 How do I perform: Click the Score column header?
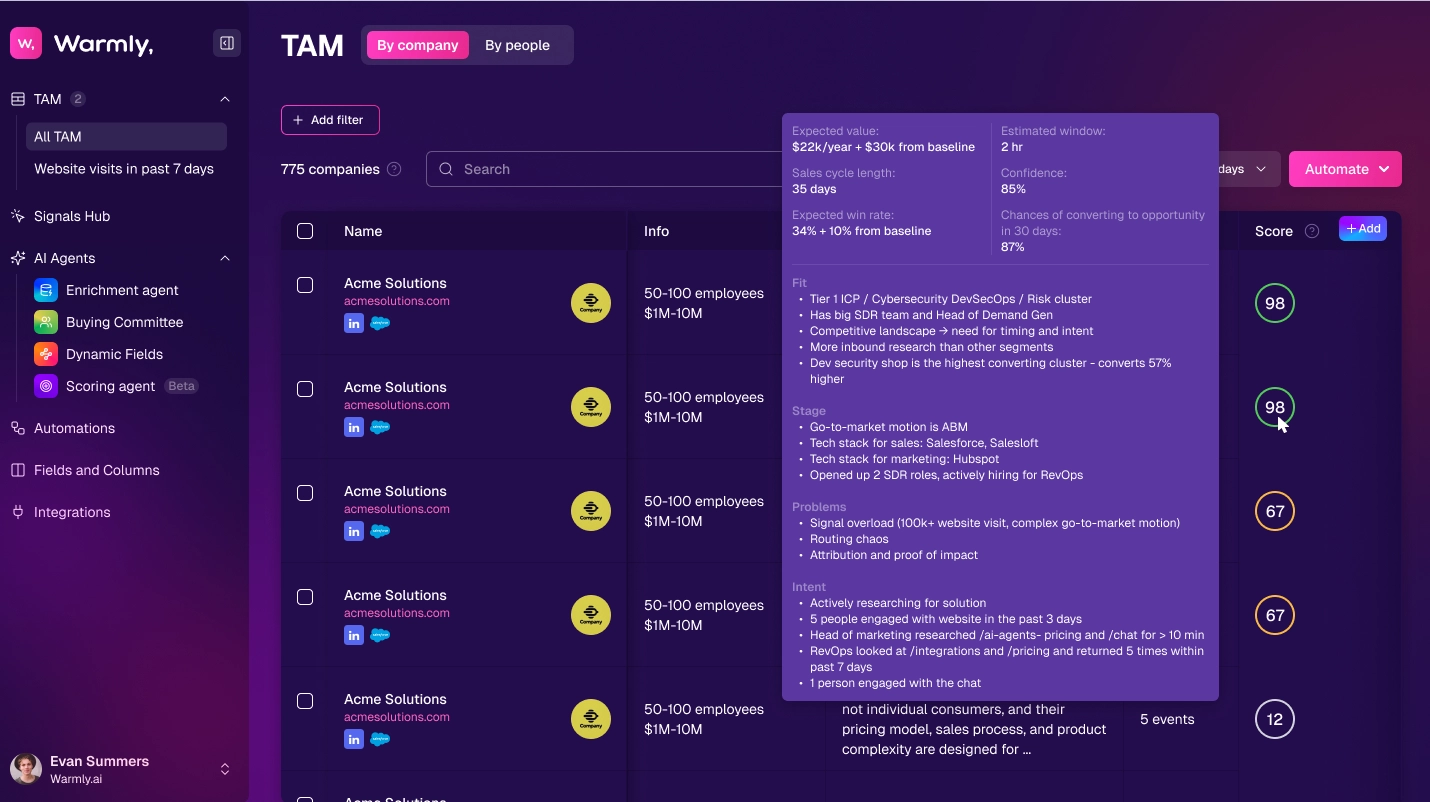tap(1274, 231)
